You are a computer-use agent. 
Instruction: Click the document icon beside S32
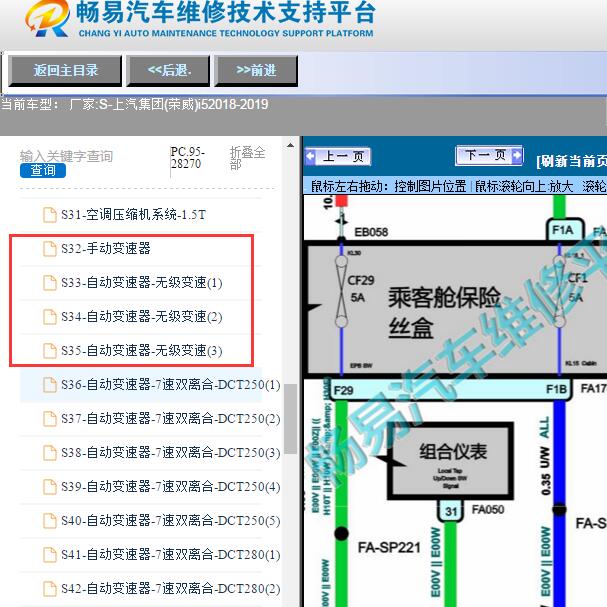(x=50, y=249)
